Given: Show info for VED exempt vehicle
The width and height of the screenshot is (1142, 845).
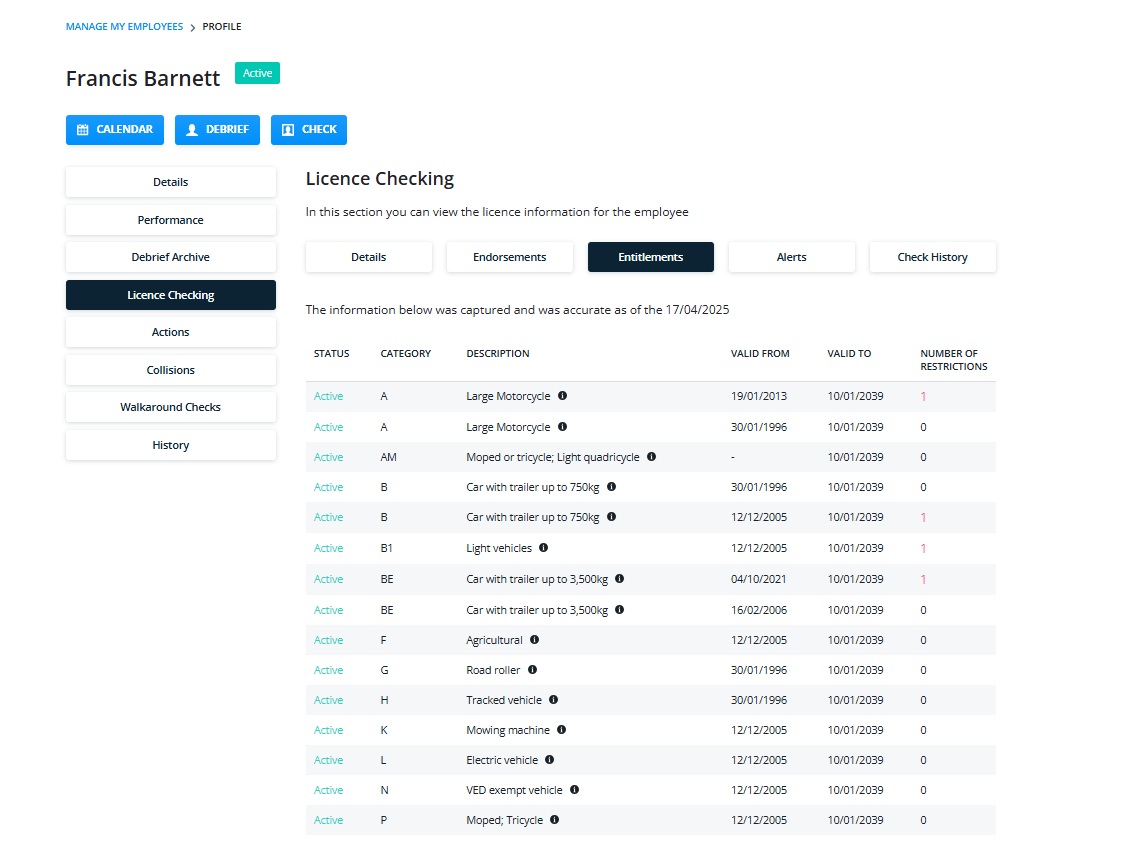Looking at the screenshot, I should (575, 790).
